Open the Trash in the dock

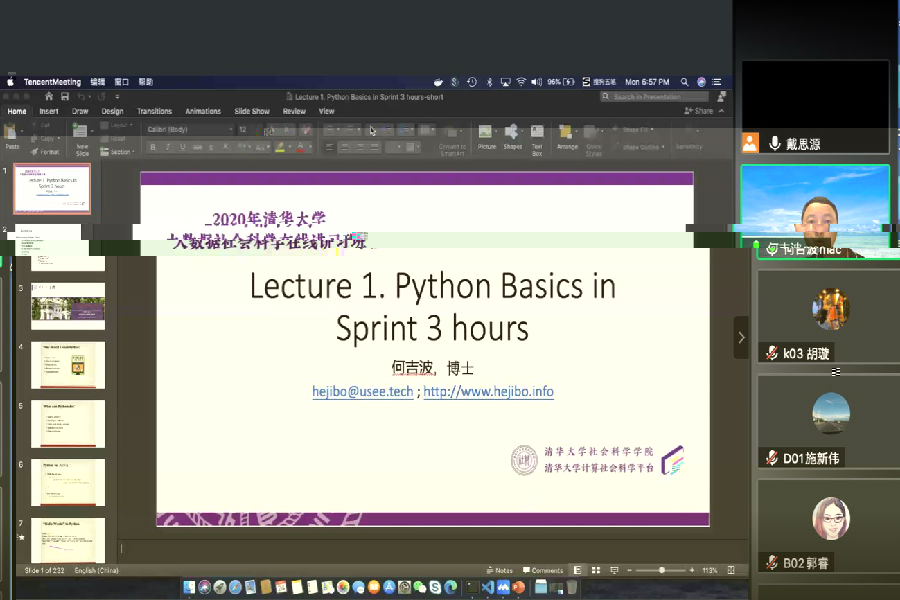pyautogui.click(x=572, y=587)
